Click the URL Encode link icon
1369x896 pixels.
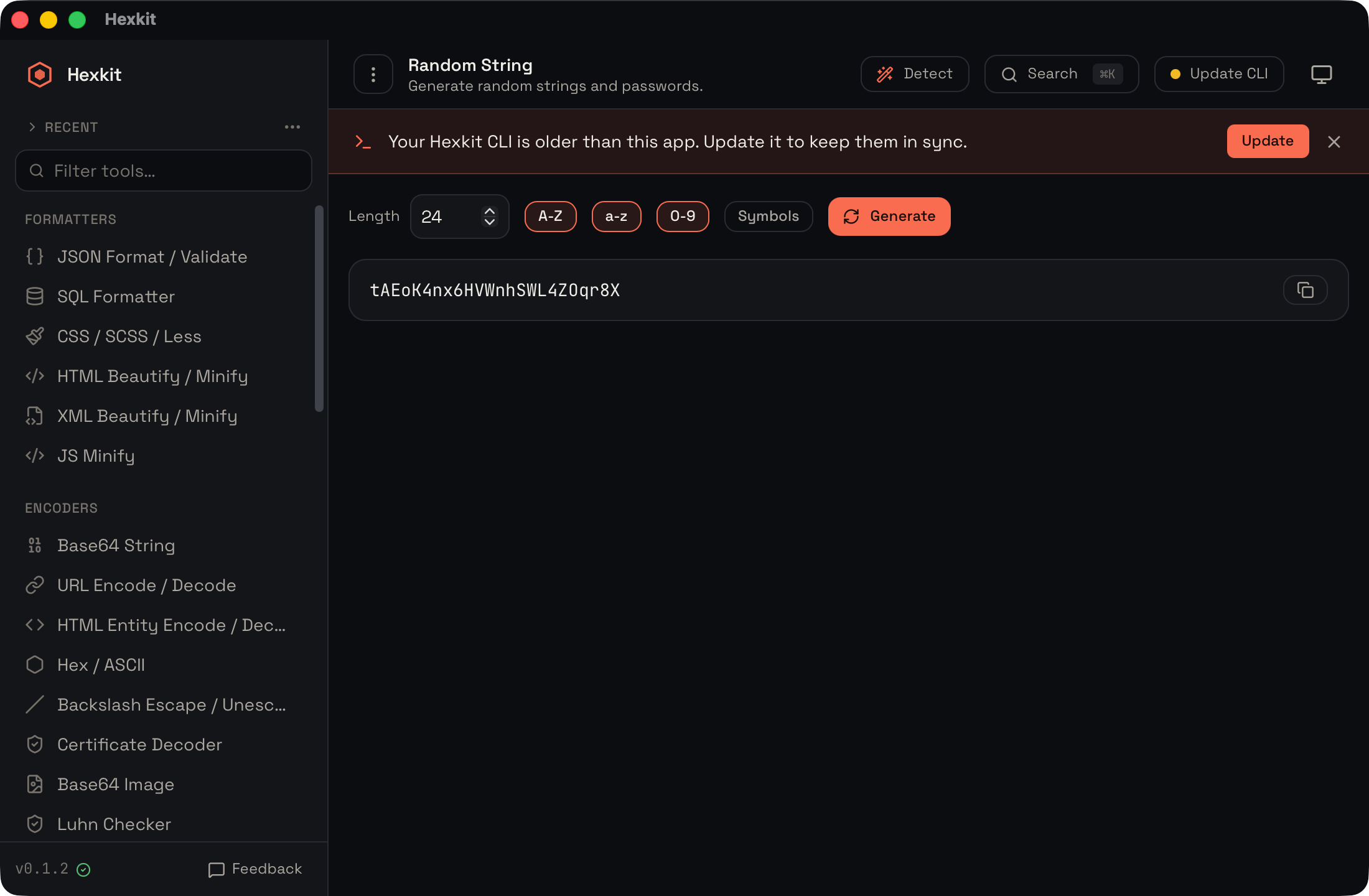[x=35, y=585]
